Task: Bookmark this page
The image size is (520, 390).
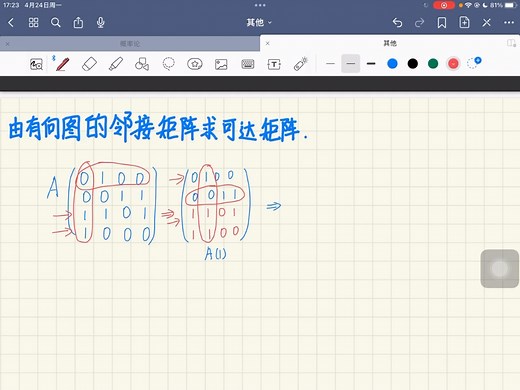Action: coord(442,23)
